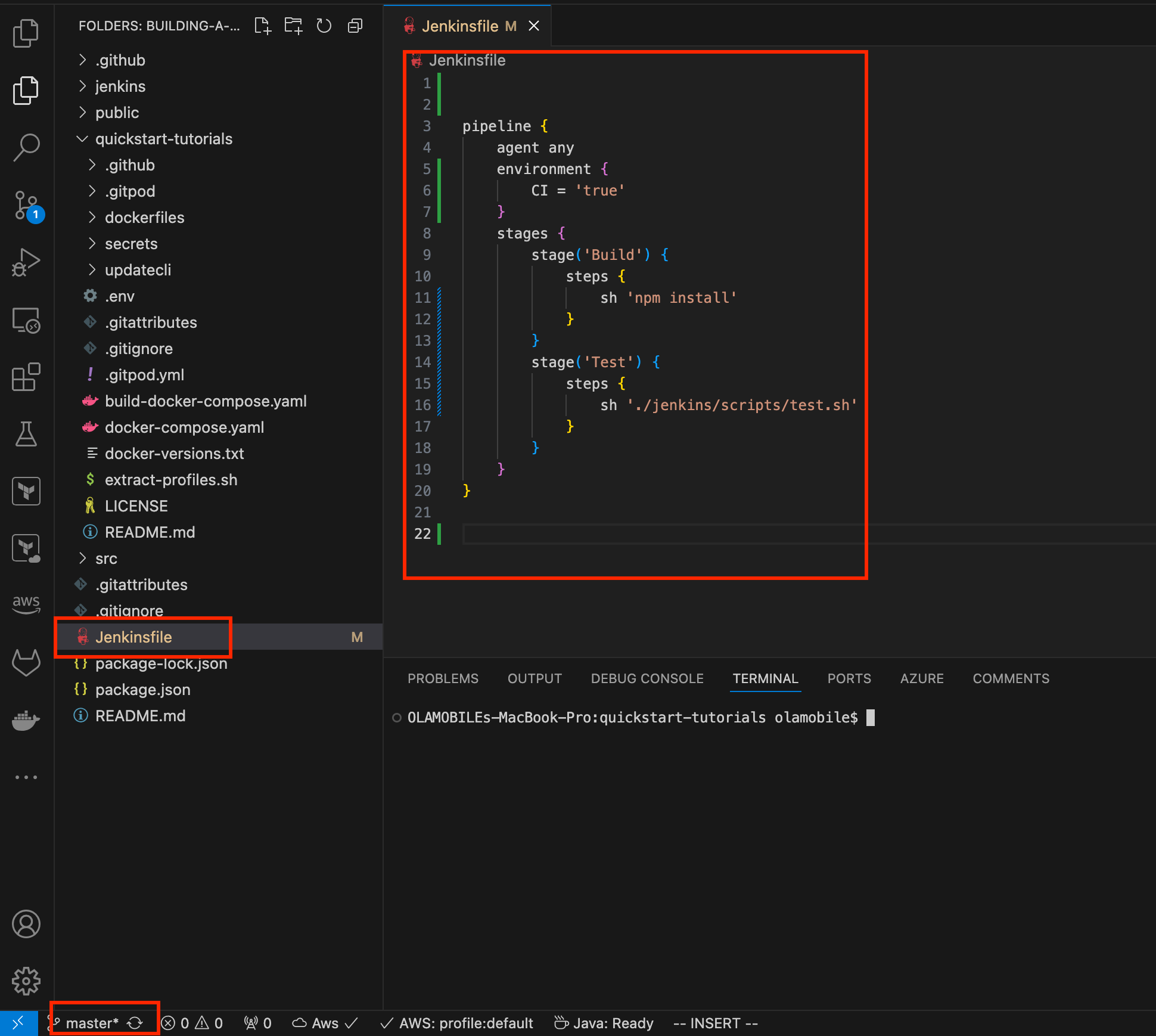Create a new folder in the explorer
This screenshot has height=1036, width=1156.
293,26
